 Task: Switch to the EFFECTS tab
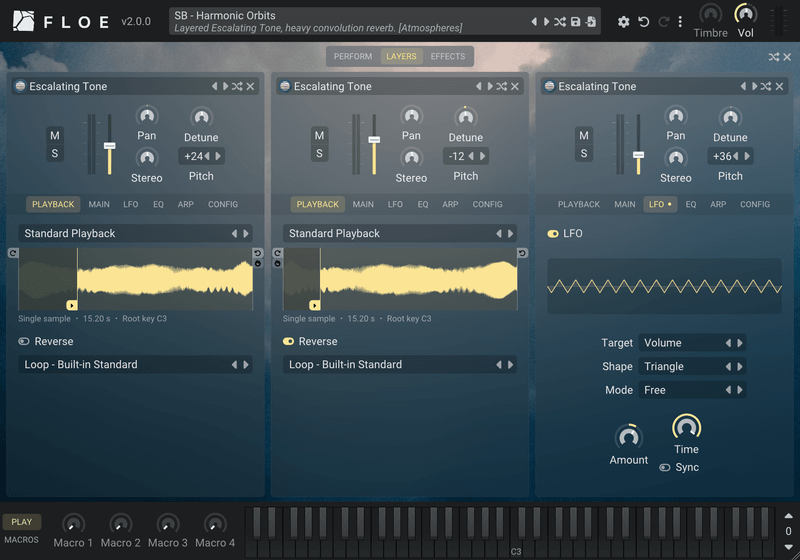[x=447, y=57]
